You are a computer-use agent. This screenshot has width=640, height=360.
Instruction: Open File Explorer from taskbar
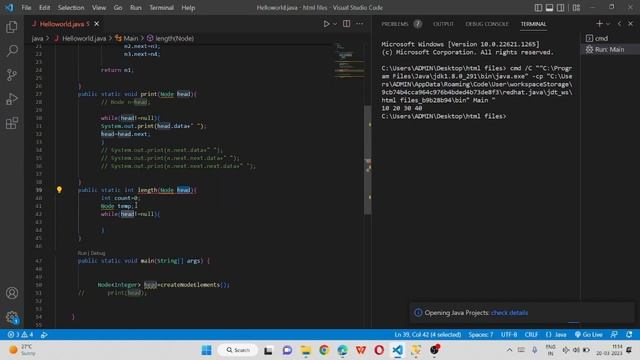306,350
